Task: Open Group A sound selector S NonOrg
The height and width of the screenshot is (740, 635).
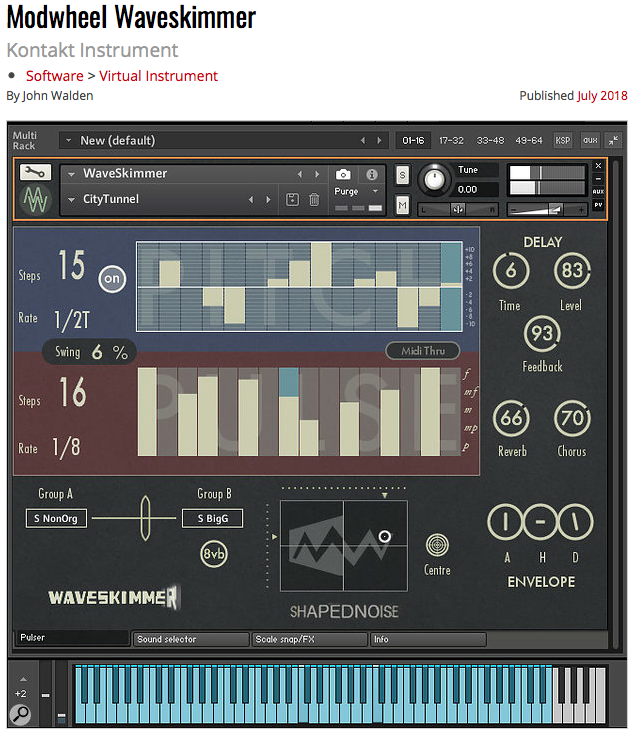Action: point(56,518)
